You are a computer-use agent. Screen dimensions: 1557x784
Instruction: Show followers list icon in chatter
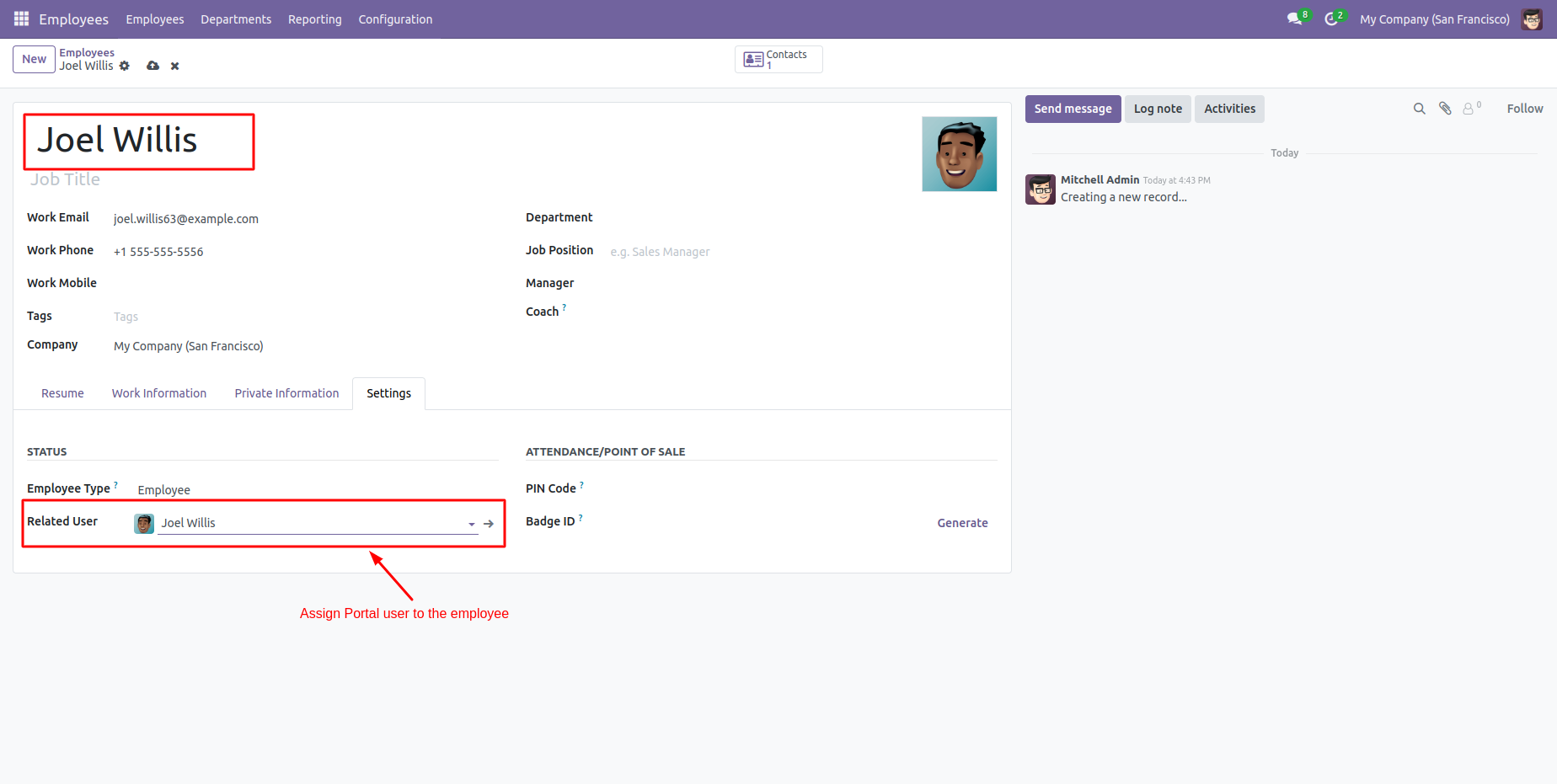click(x=1469, y=109)
